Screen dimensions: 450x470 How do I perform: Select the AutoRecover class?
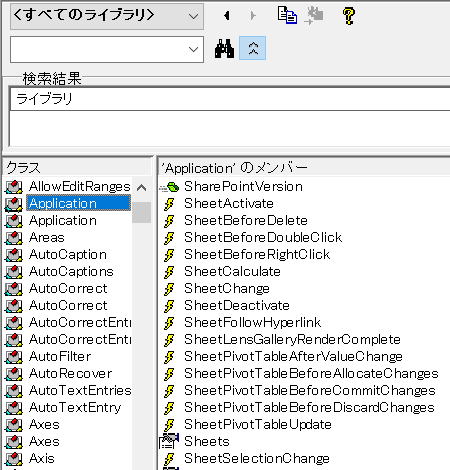pyautogui.click(x=70, y=373)
